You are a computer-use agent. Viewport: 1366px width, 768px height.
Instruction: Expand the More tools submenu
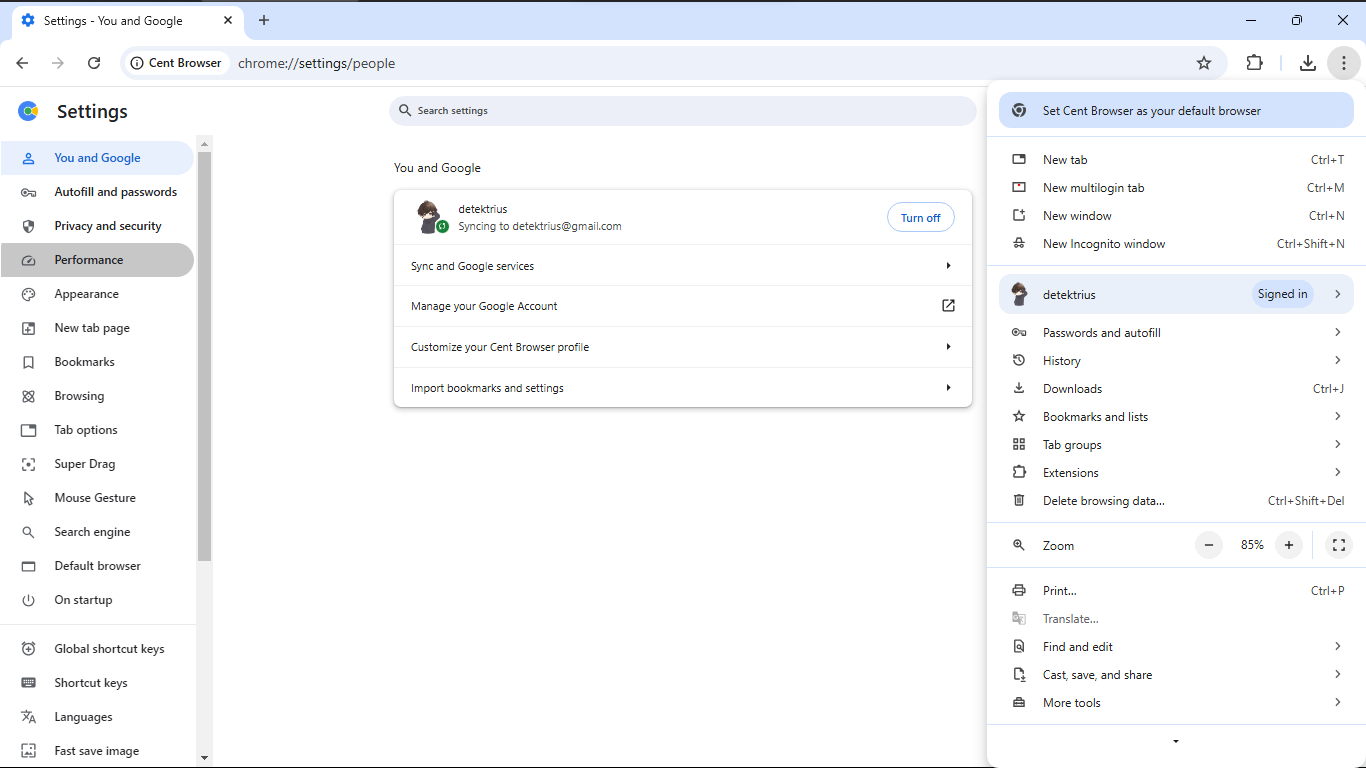(x=1175, y=703)
